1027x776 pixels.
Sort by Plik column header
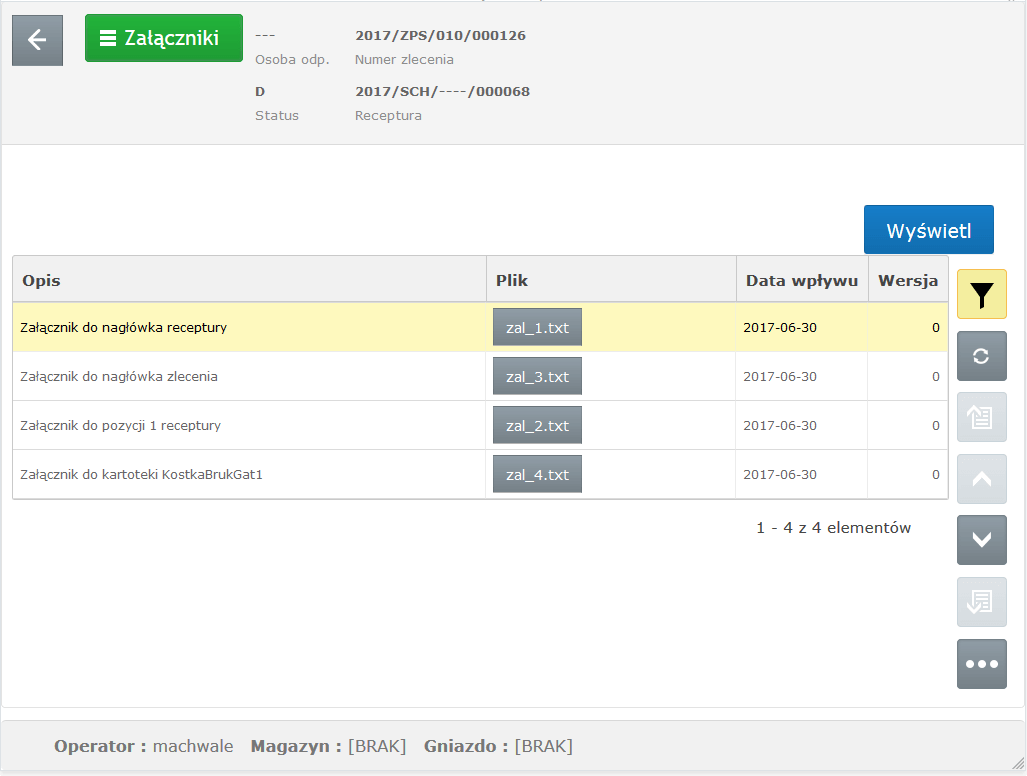click(611, 280)
